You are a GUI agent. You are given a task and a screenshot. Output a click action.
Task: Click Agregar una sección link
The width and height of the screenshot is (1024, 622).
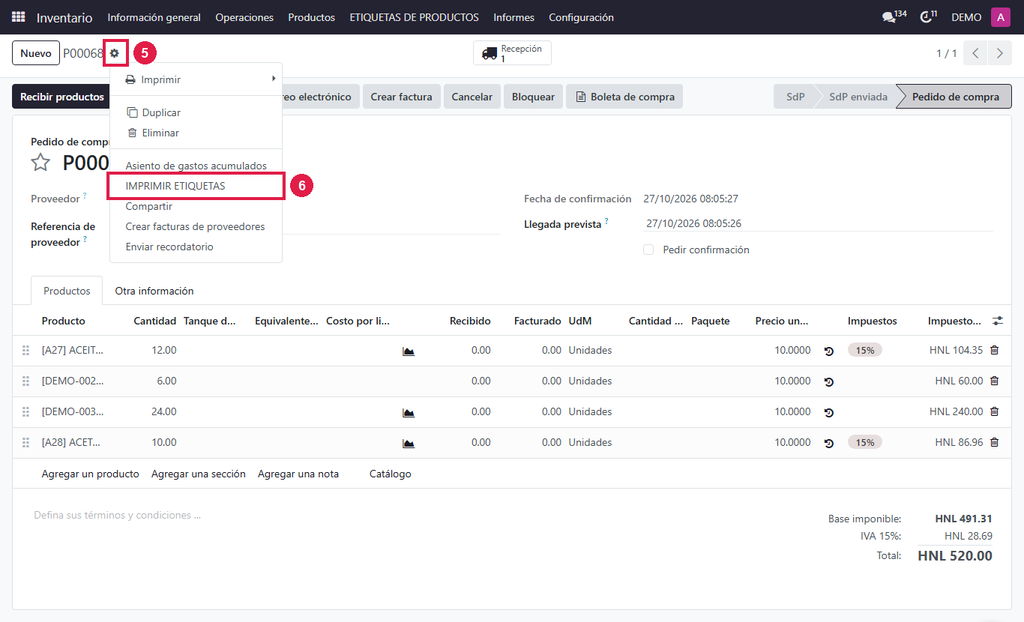pos(199,474)
